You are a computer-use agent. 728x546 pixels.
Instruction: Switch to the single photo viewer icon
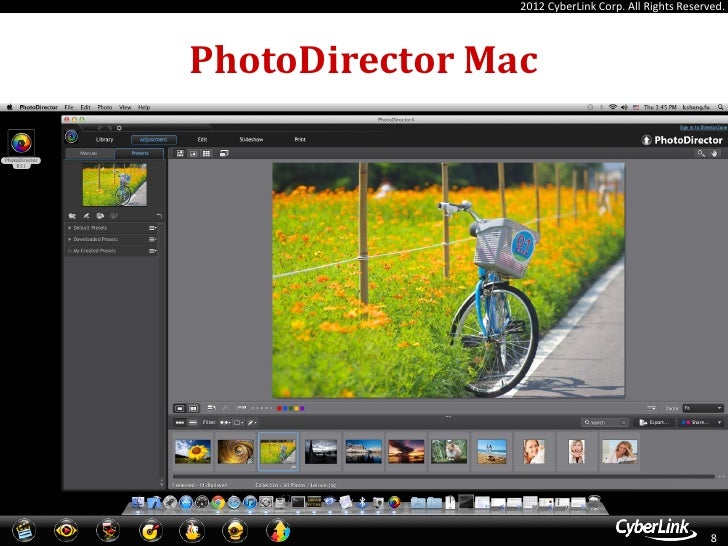(x=193, y=154)
